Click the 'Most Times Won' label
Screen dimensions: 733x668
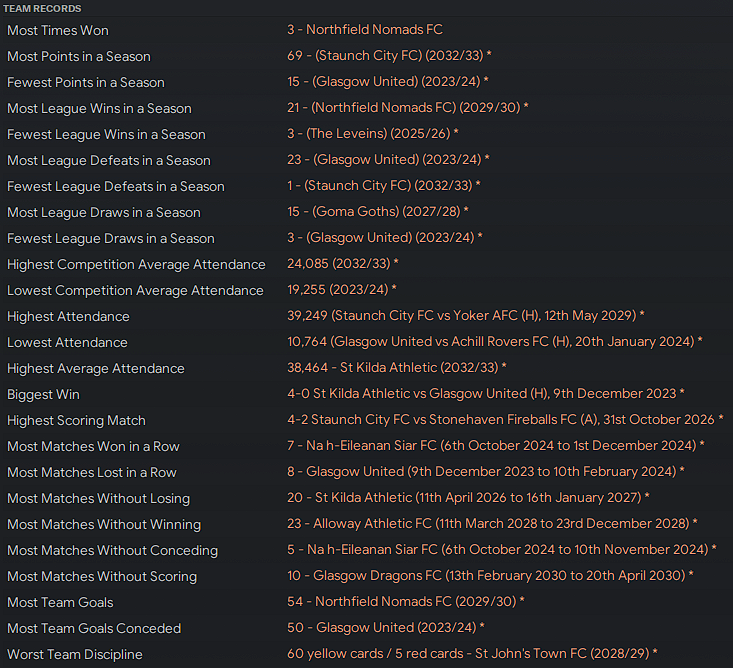58,31
